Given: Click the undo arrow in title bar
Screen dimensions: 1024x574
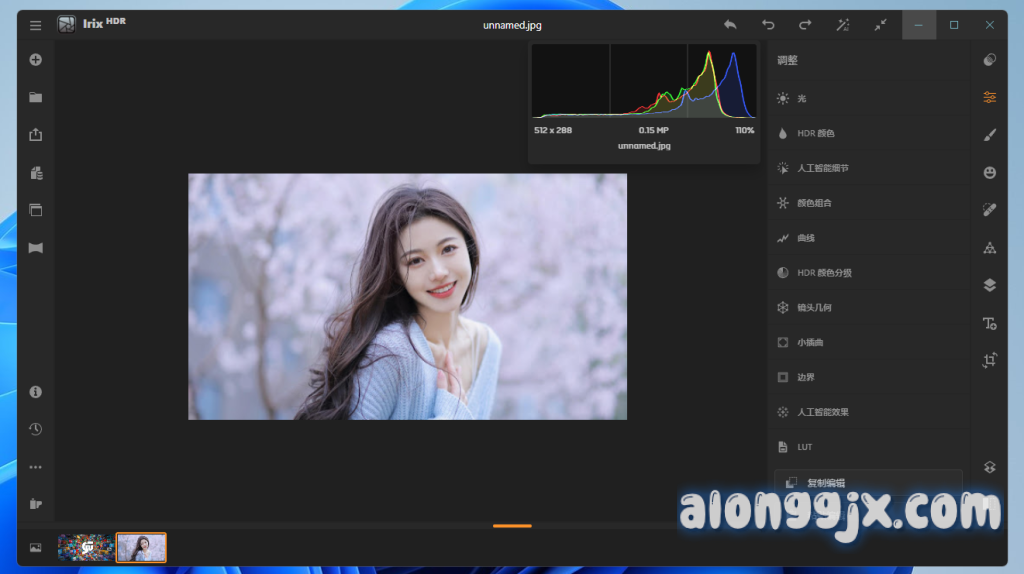Looking at the screenshot, I should [x=768, y=25].
